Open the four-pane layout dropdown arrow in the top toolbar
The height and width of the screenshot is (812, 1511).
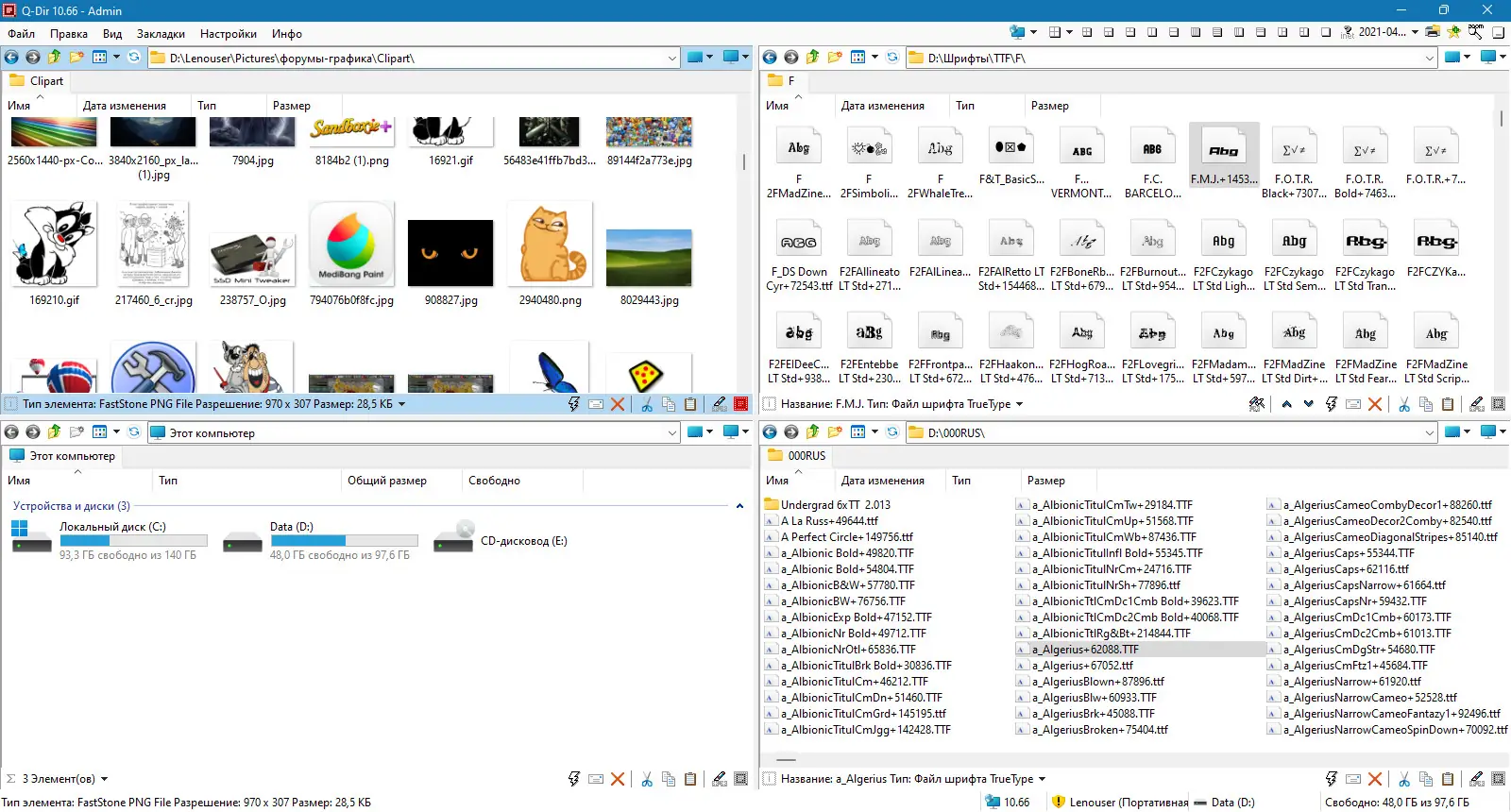1069,32
